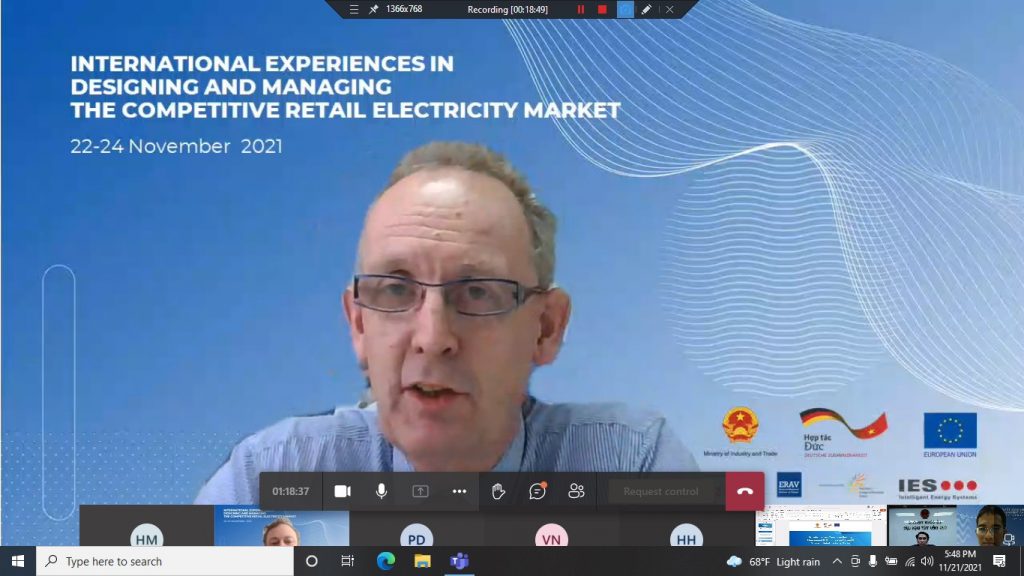Turn off the camera in Teams toolbar
The height and width of the screenshot is (576, 1024).
342,491
